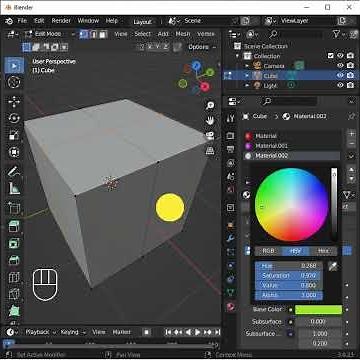Open the viewport Mesh menu
360x360 pixels.
pos(183,34)
